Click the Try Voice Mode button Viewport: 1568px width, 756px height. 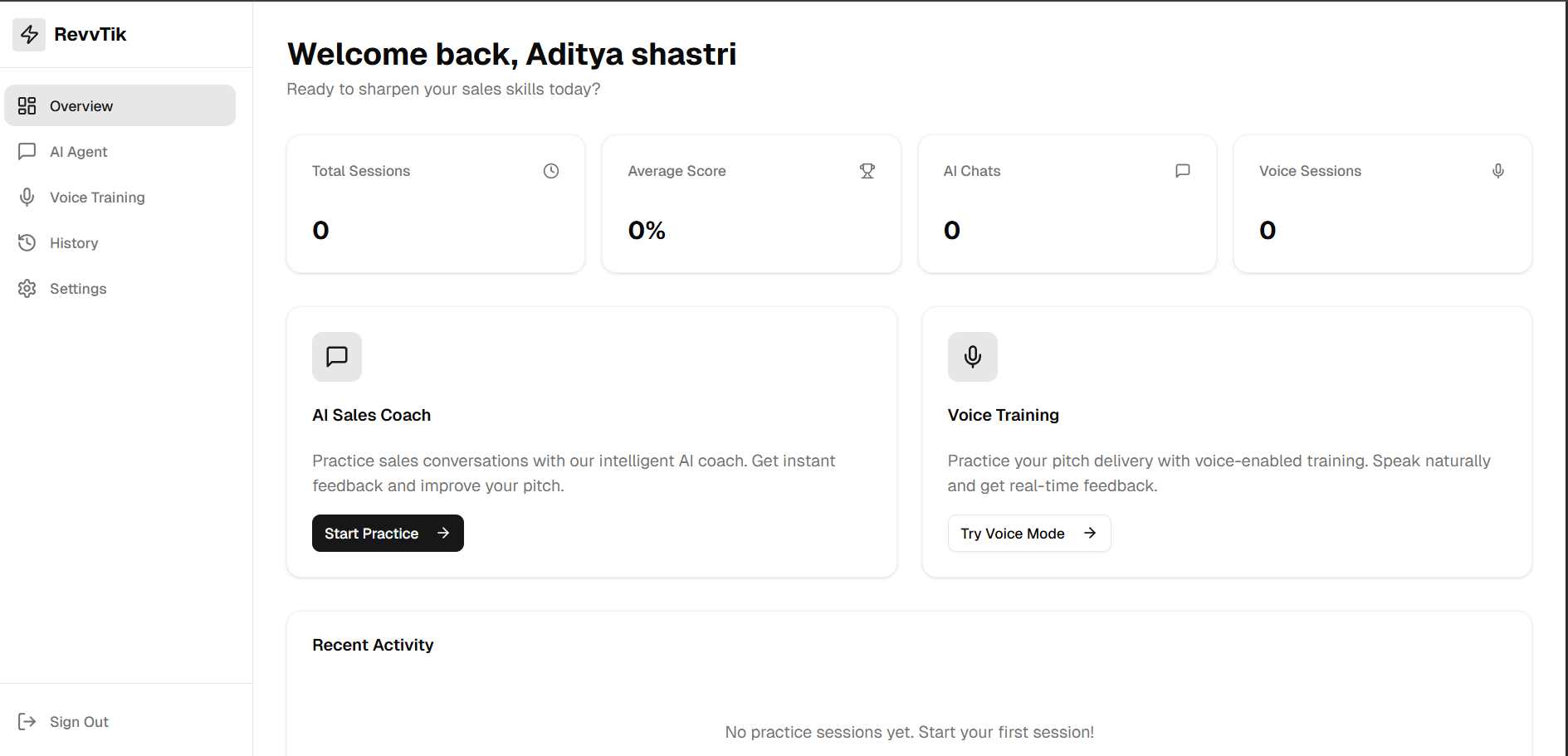tap(1028, 534)
